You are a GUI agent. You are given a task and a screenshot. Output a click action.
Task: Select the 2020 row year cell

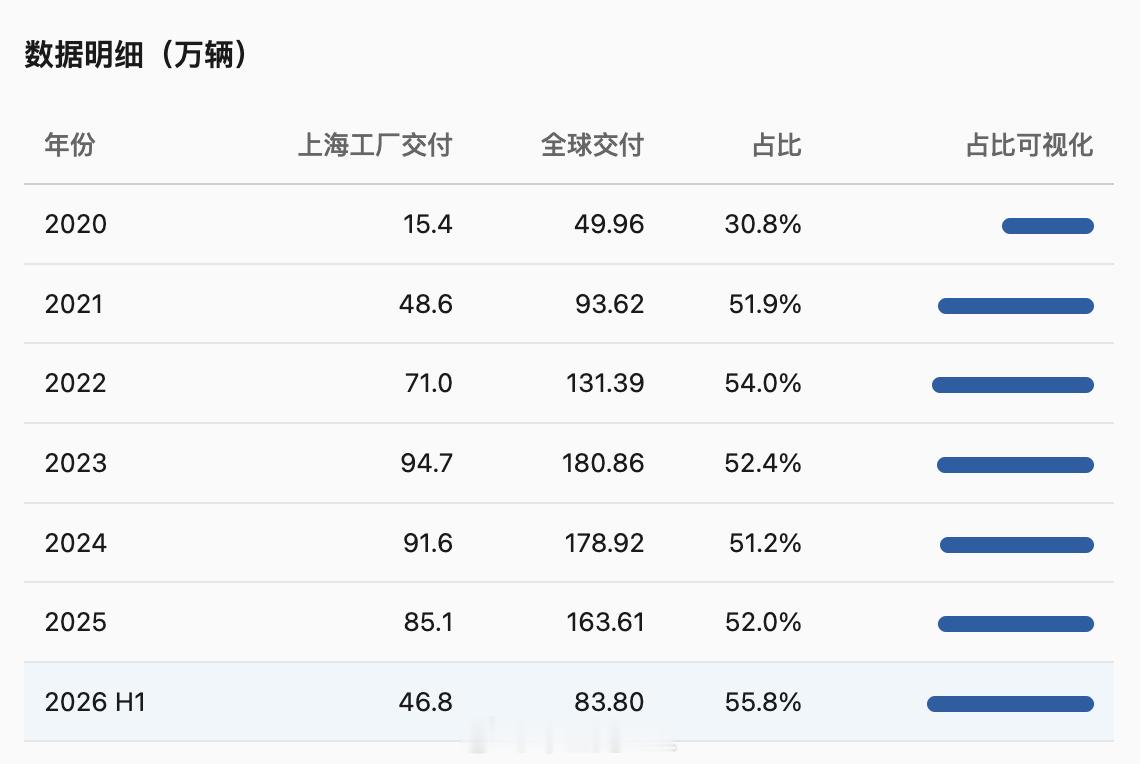click(76, 224)
